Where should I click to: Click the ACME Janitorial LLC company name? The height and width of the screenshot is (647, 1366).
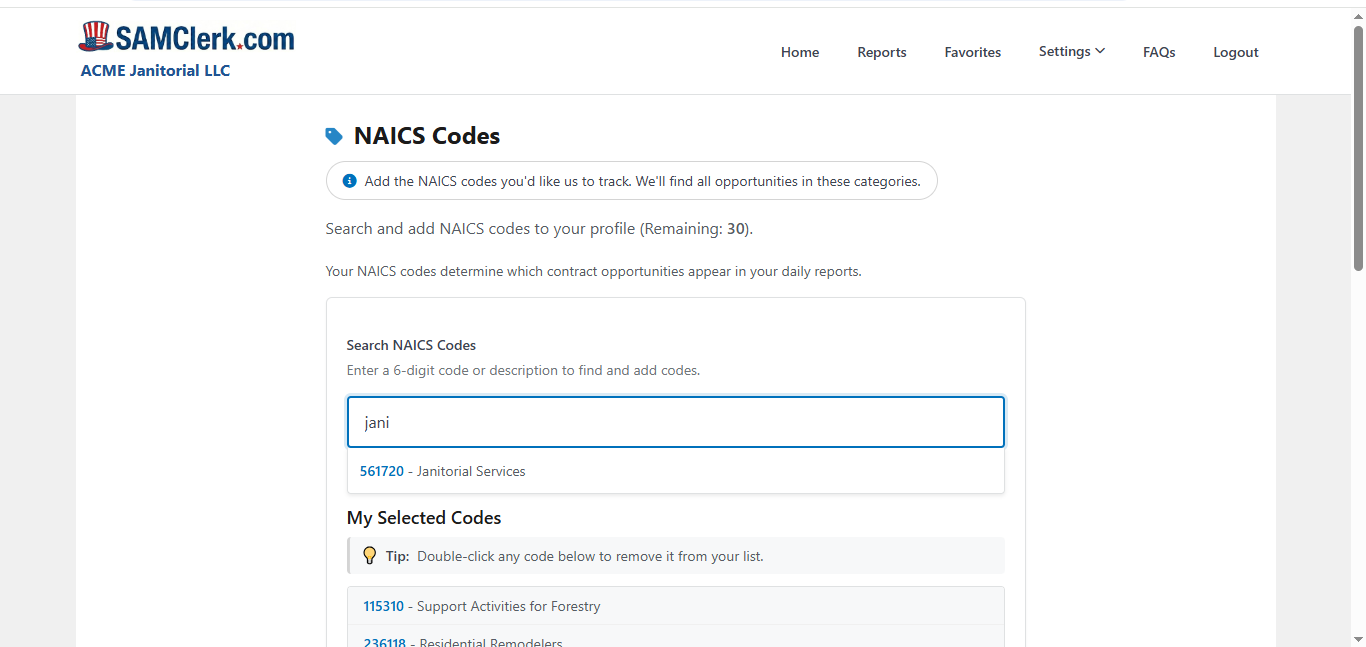pyautogui.click(x=155, y=70)
